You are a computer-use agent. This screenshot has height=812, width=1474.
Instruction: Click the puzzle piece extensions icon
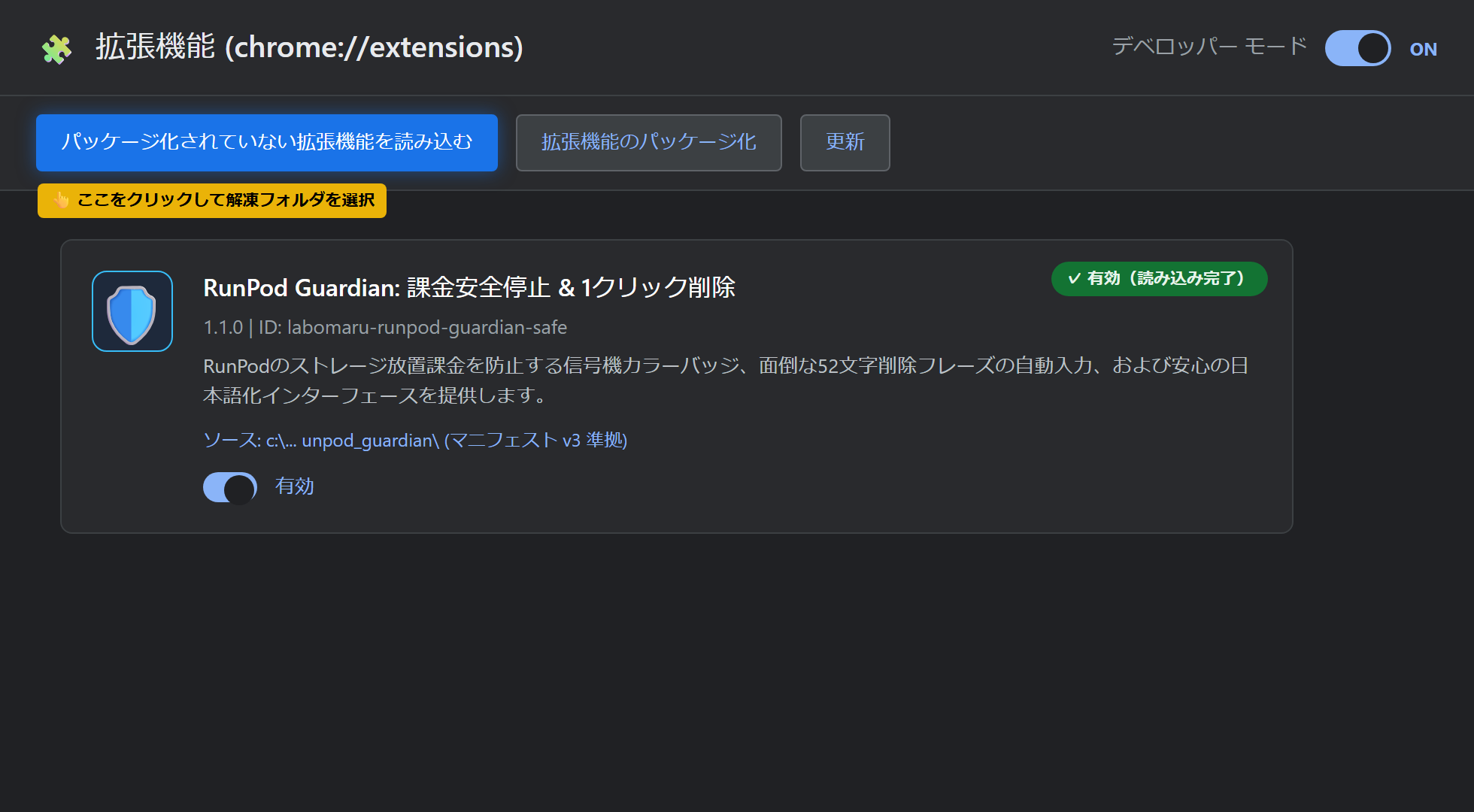(56, 49)
